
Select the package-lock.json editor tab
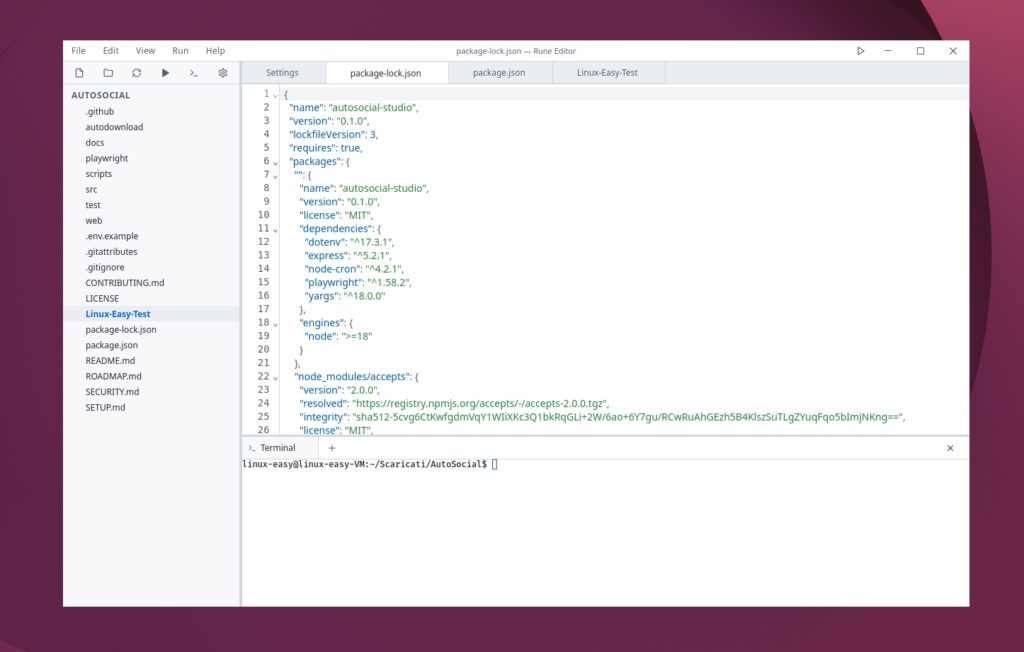386,73
